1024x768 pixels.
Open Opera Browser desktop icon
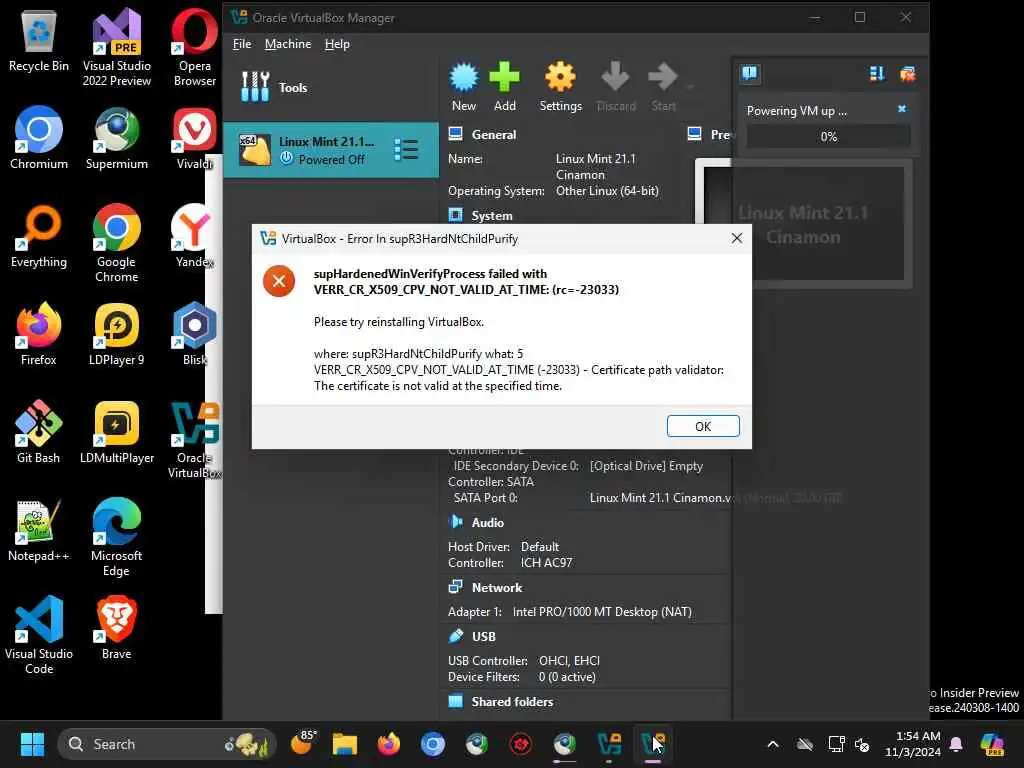pyautogui.click(x=195, y=48)
